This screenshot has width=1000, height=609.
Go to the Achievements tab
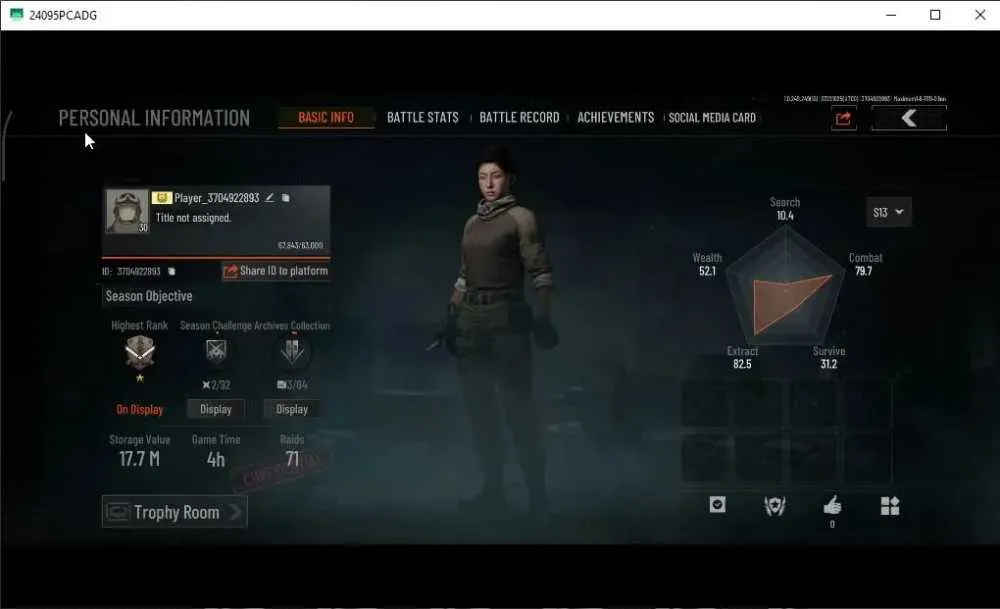pos(615,118)
